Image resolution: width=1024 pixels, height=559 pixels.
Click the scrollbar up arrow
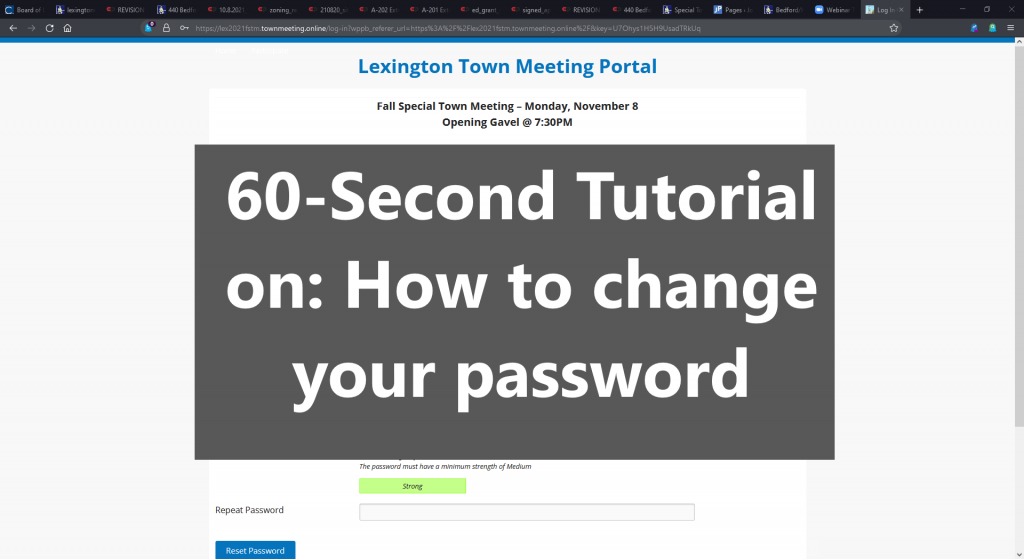(x=1019, y=41)
